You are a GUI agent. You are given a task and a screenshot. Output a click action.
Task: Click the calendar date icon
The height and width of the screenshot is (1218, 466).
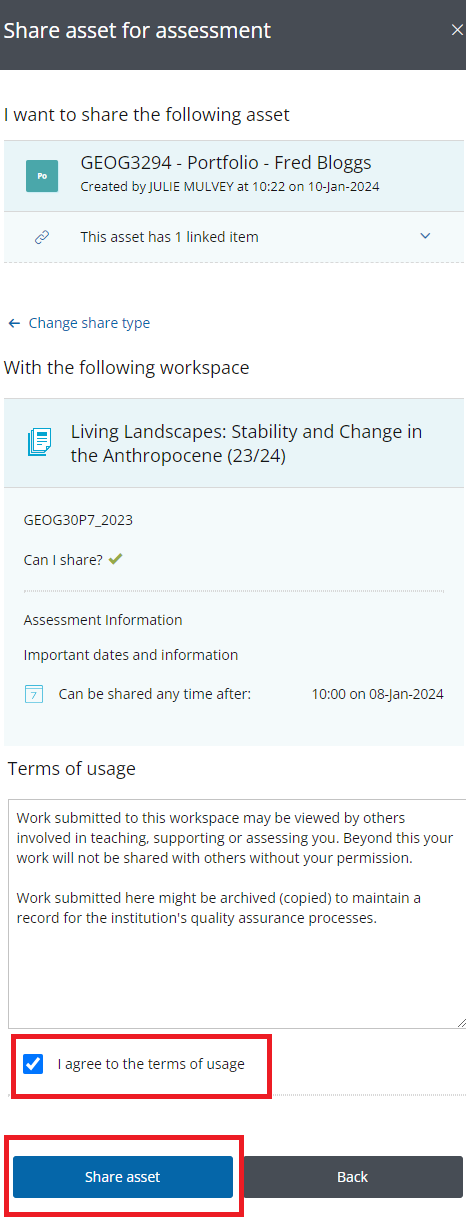click(33, 694)
